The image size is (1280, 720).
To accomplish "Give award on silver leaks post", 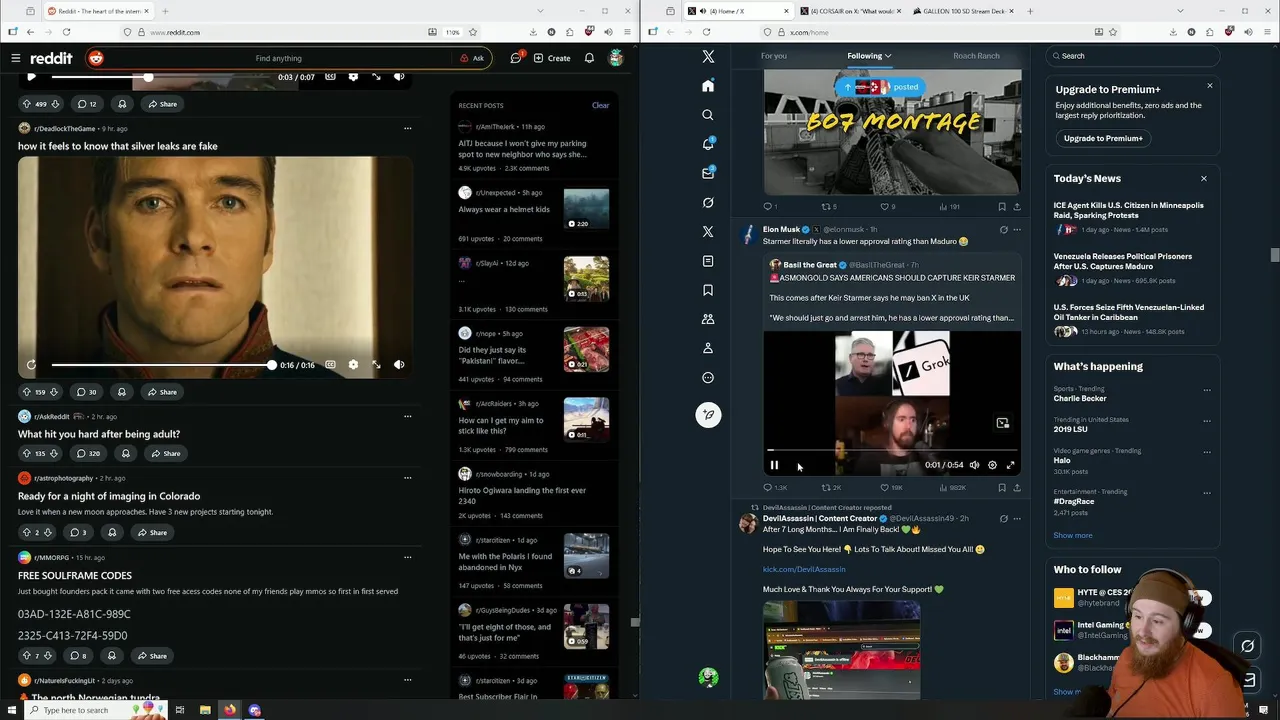I will [x=122, y=392].
